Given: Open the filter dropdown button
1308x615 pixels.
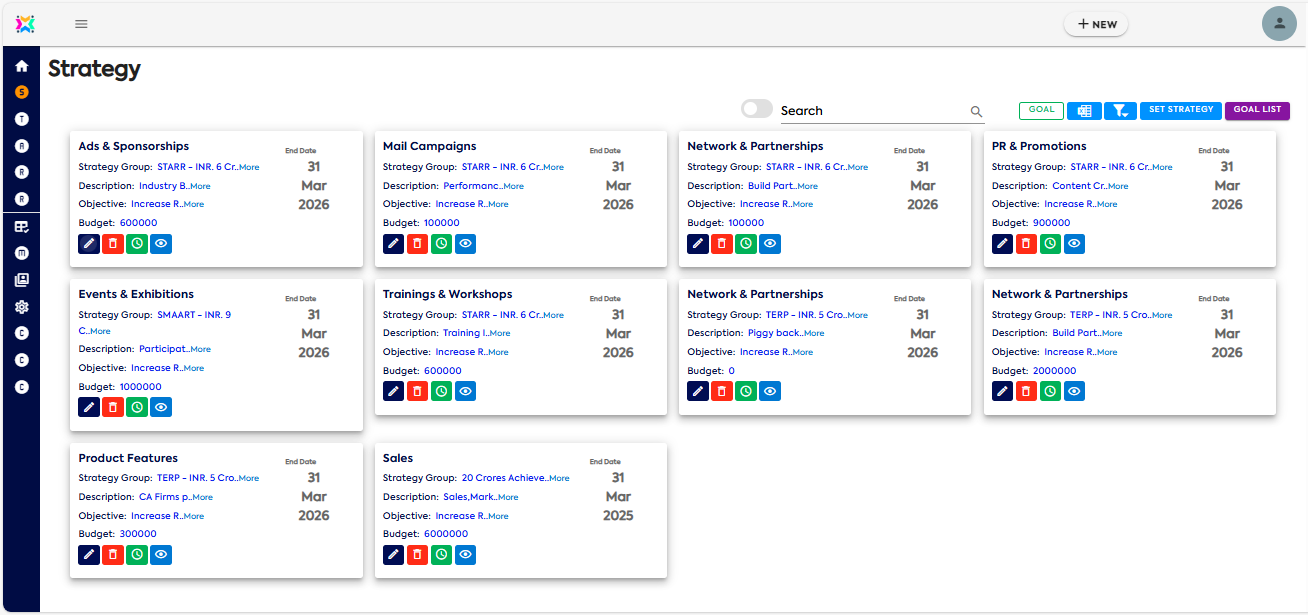Looking at the screenshot, I should [x=1120, y=111].
